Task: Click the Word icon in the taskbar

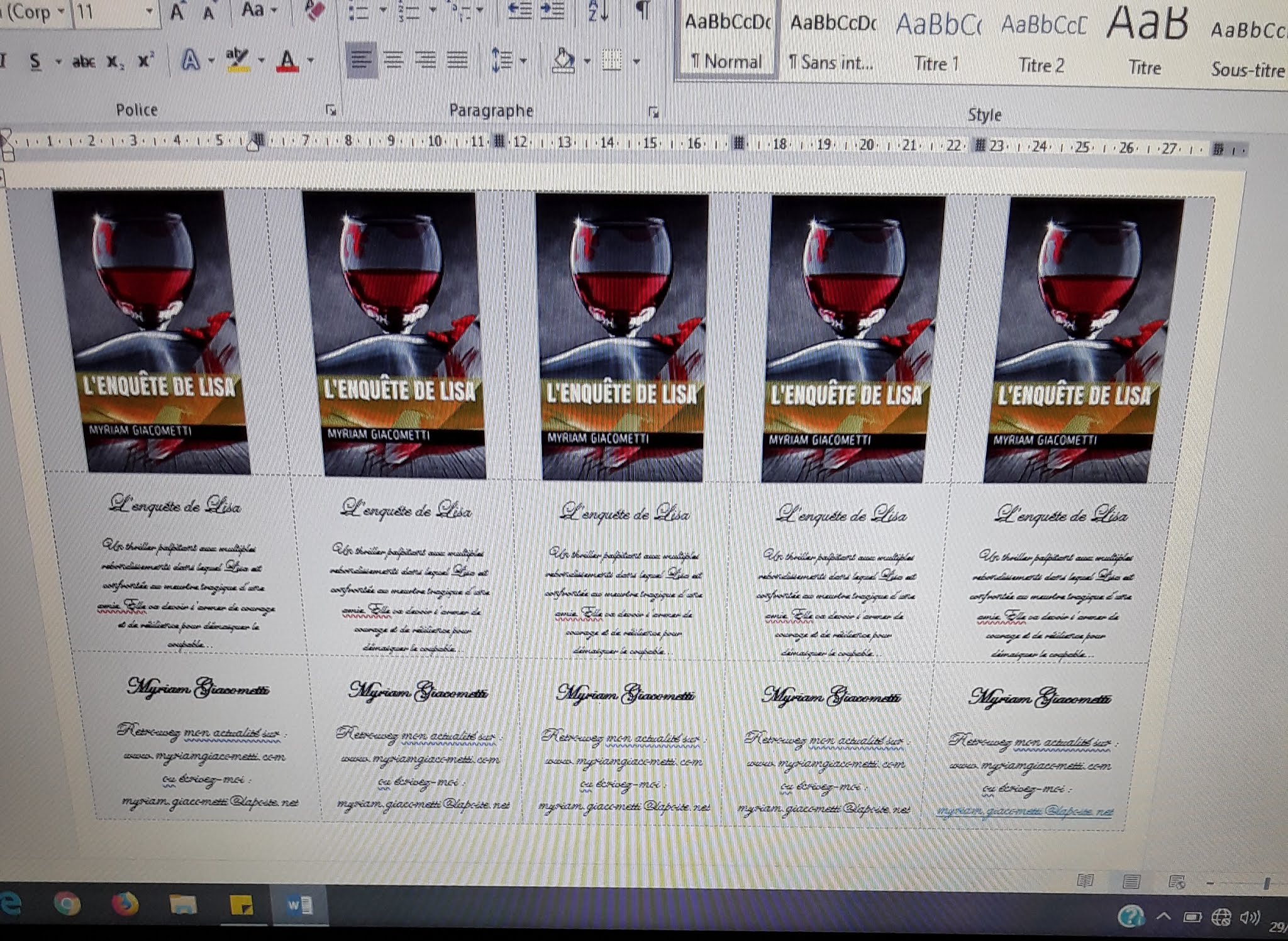Action: [x=299, y=906]
